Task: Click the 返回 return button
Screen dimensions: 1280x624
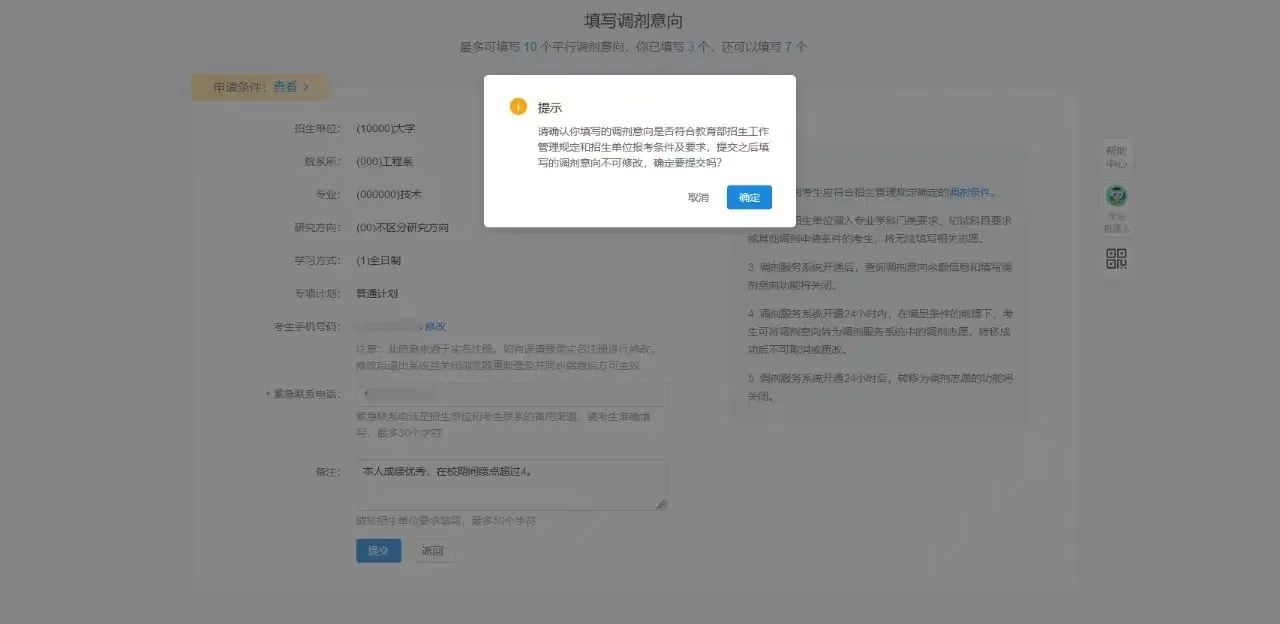Action: (434, 550)
